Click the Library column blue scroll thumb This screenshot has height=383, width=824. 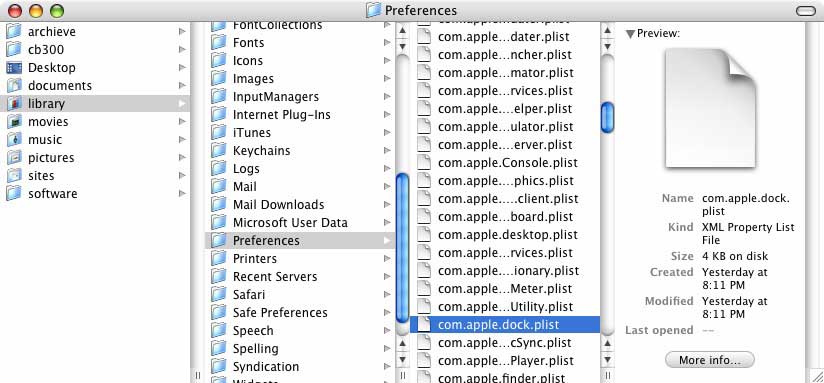[402, 247]
